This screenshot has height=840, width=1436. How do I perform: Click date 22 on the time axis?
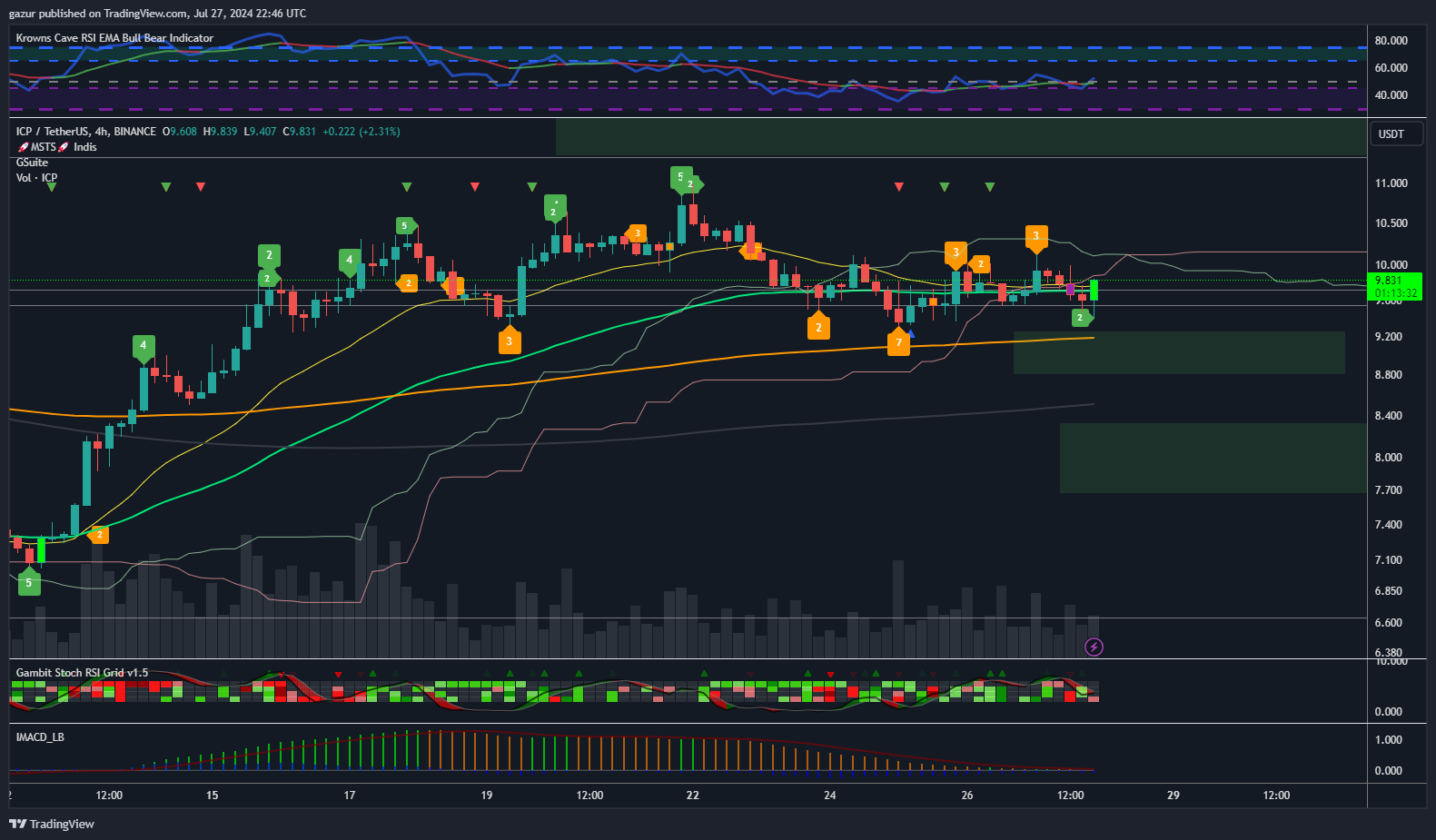click(x=693, y=796)
